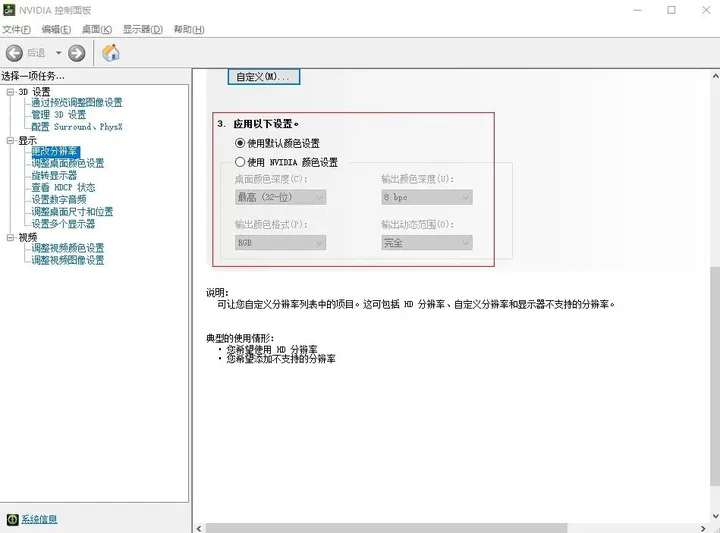Open 调整视频颜色设置

pos(68,248)
